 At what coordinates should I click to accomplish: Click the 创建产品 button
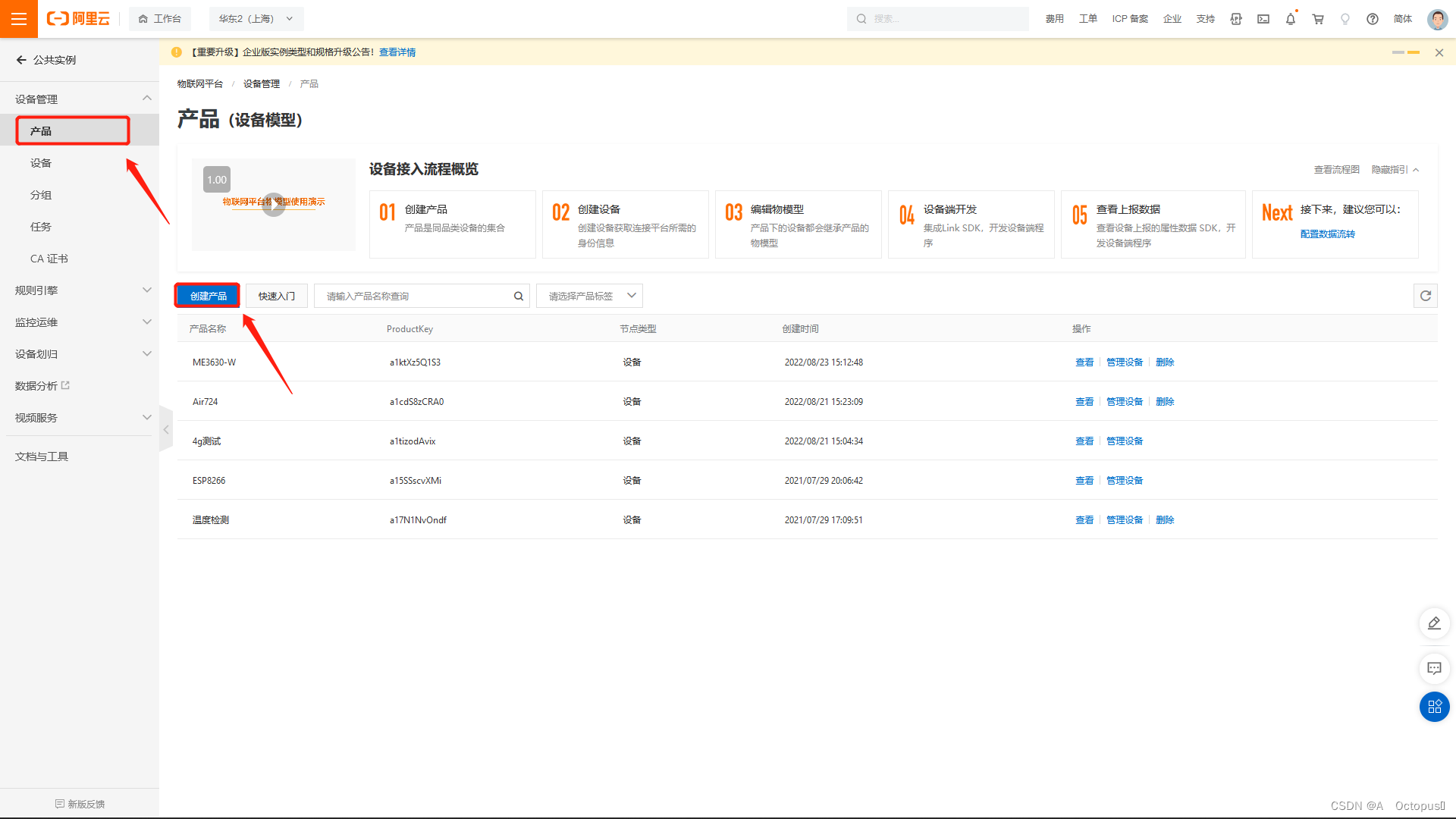tap(208, 296)
